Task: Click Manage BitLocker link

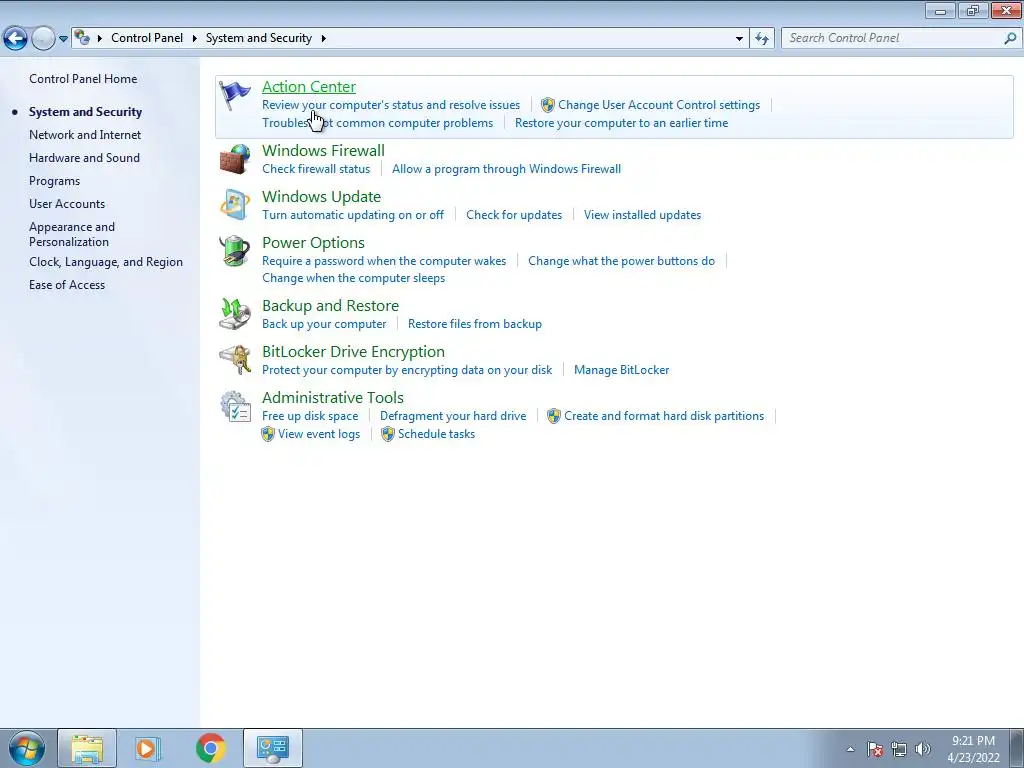Action: tap(622, 370)
